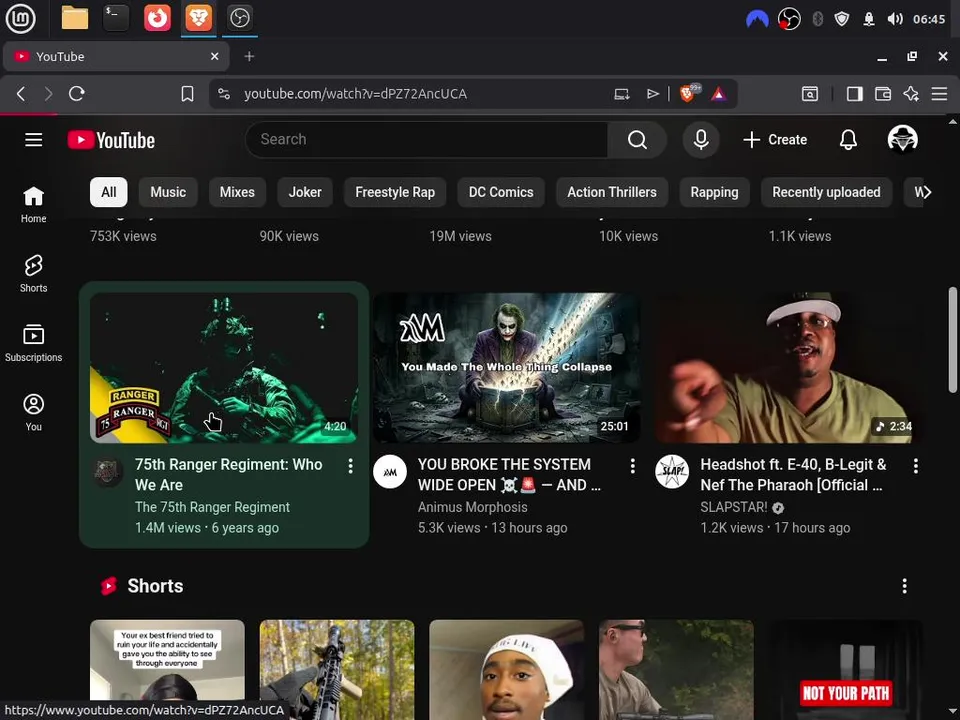Image resolution: width=960 pixels, height=720 pixels.
Task: Open SLAPSTAR! channel avatar
Action: 672,472
